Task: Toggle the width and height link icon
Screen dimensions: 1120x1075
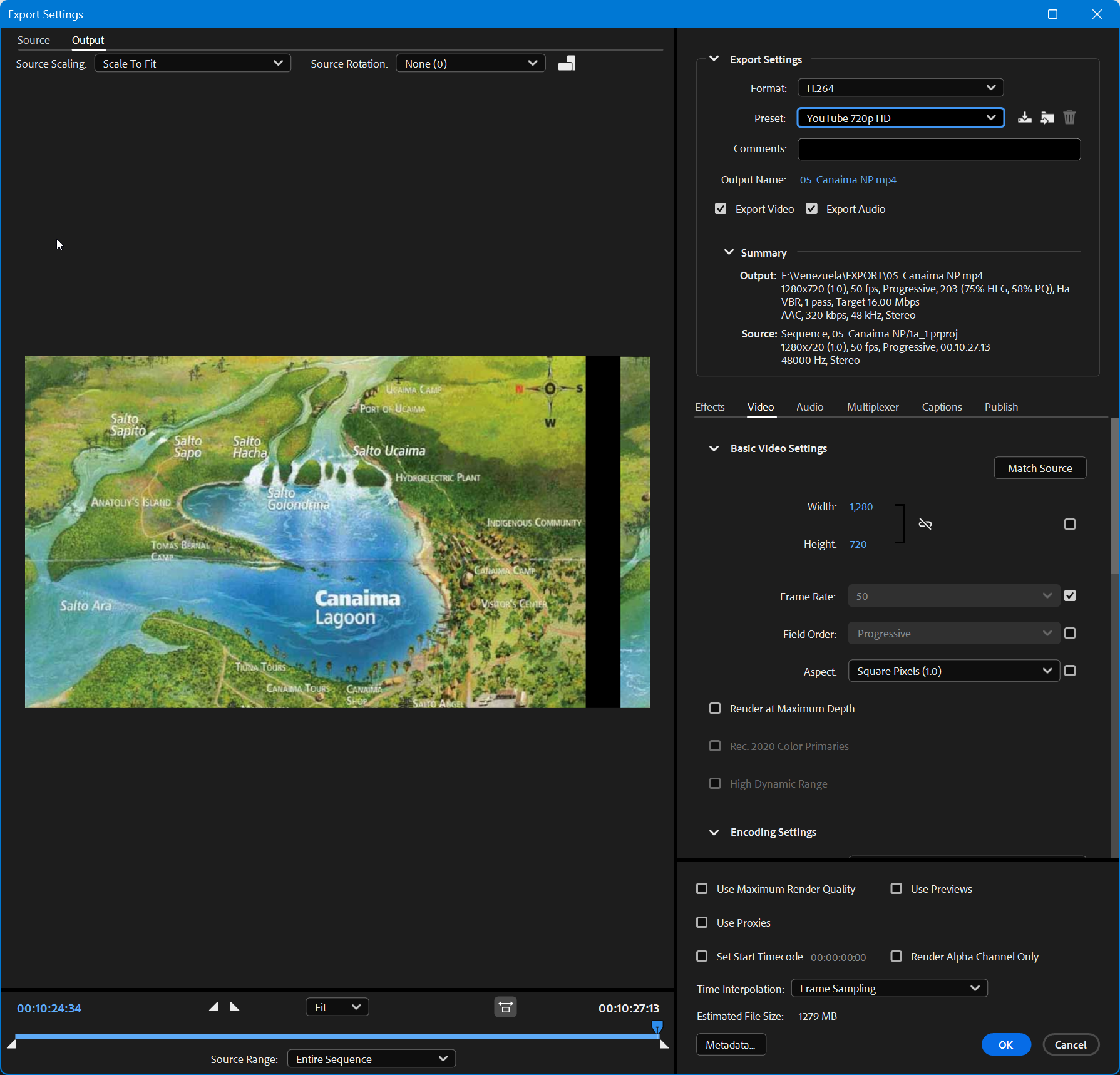Action: tap(925, 523)
